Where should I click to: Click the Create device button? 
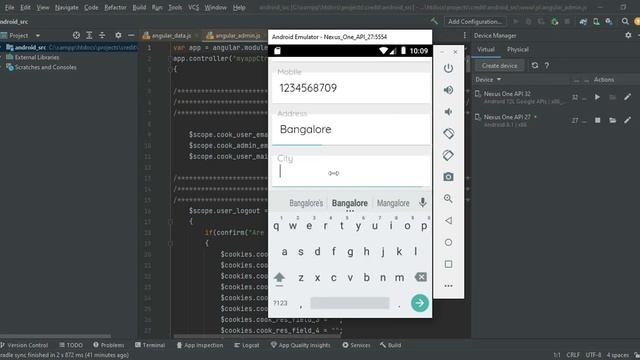(x=499, y=66)
